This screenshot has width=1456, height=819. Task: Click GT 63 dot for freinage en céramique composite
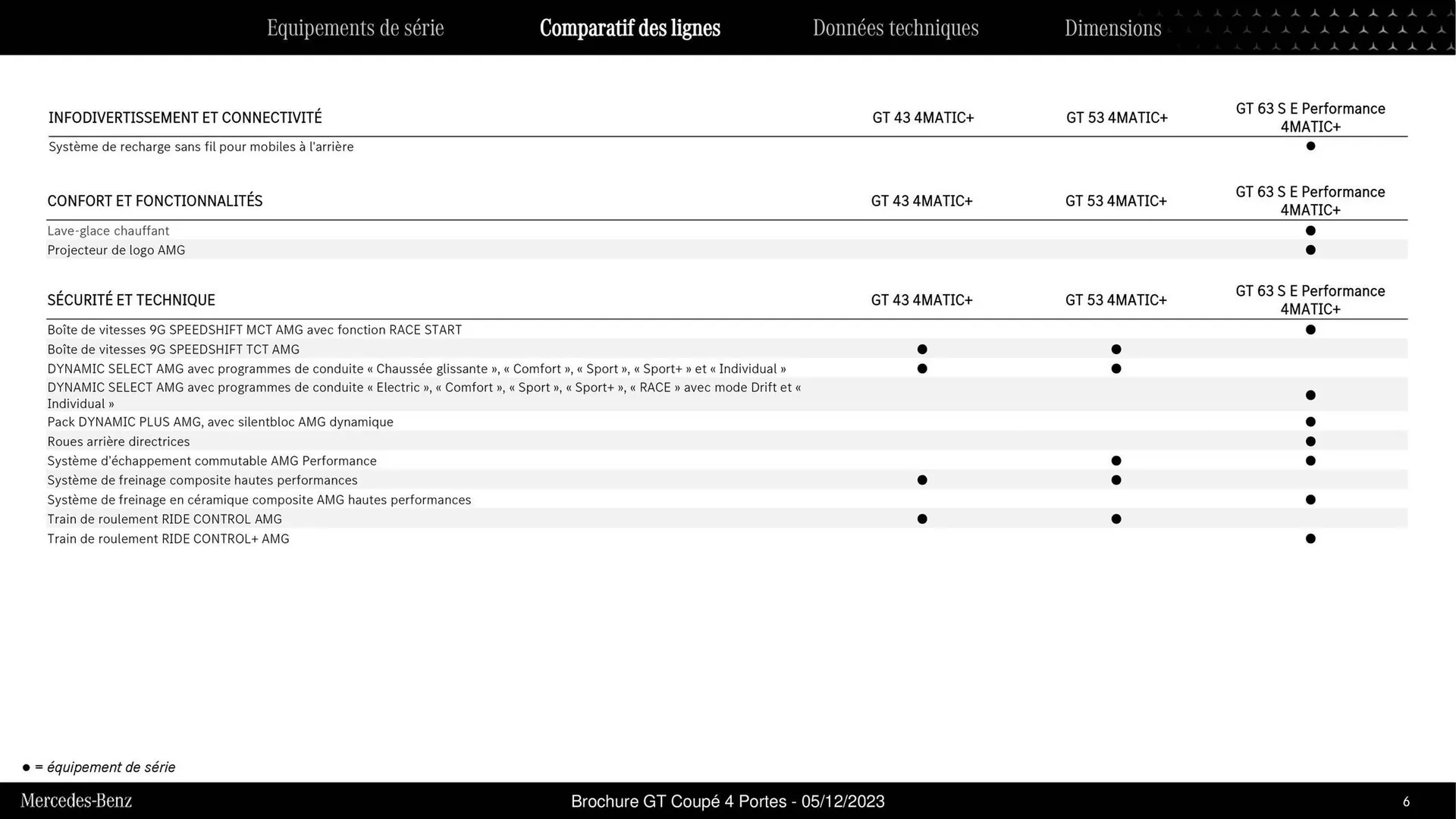[1310, 499]
